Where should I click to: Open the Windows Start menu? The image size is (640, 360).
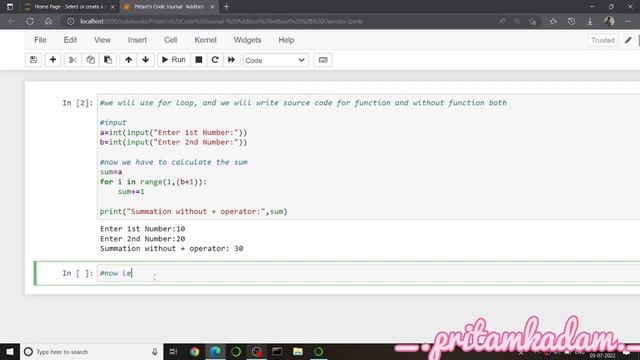(10, 352)
